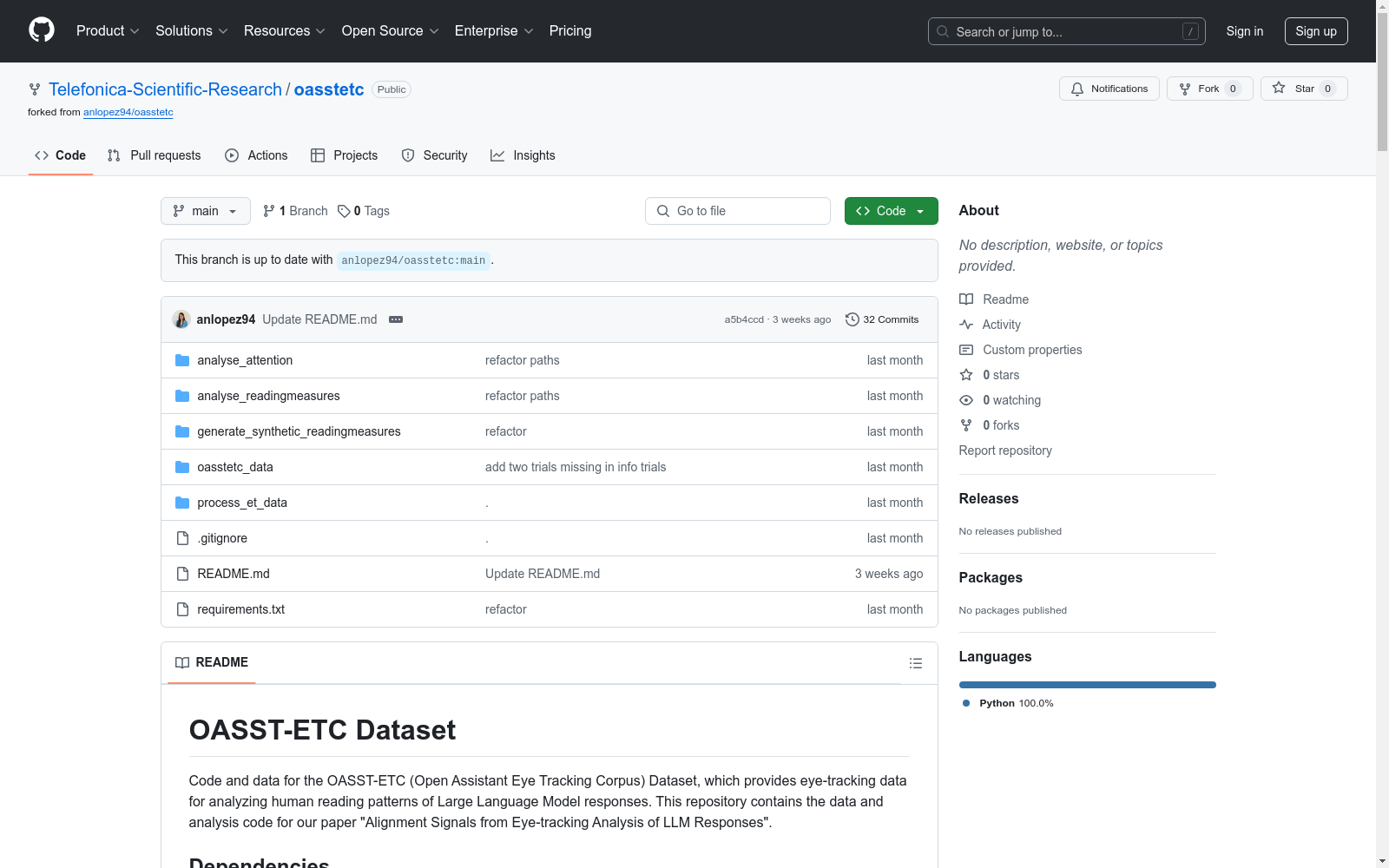Click the branch icon next to 1 Branch
The width and height of the screenshot is (1389, 868).
[x=269, y=211]
